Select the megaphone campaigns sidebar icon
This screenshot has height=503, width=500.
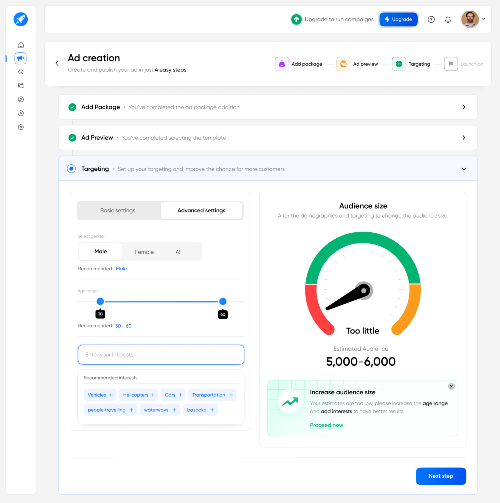[21, 58]
